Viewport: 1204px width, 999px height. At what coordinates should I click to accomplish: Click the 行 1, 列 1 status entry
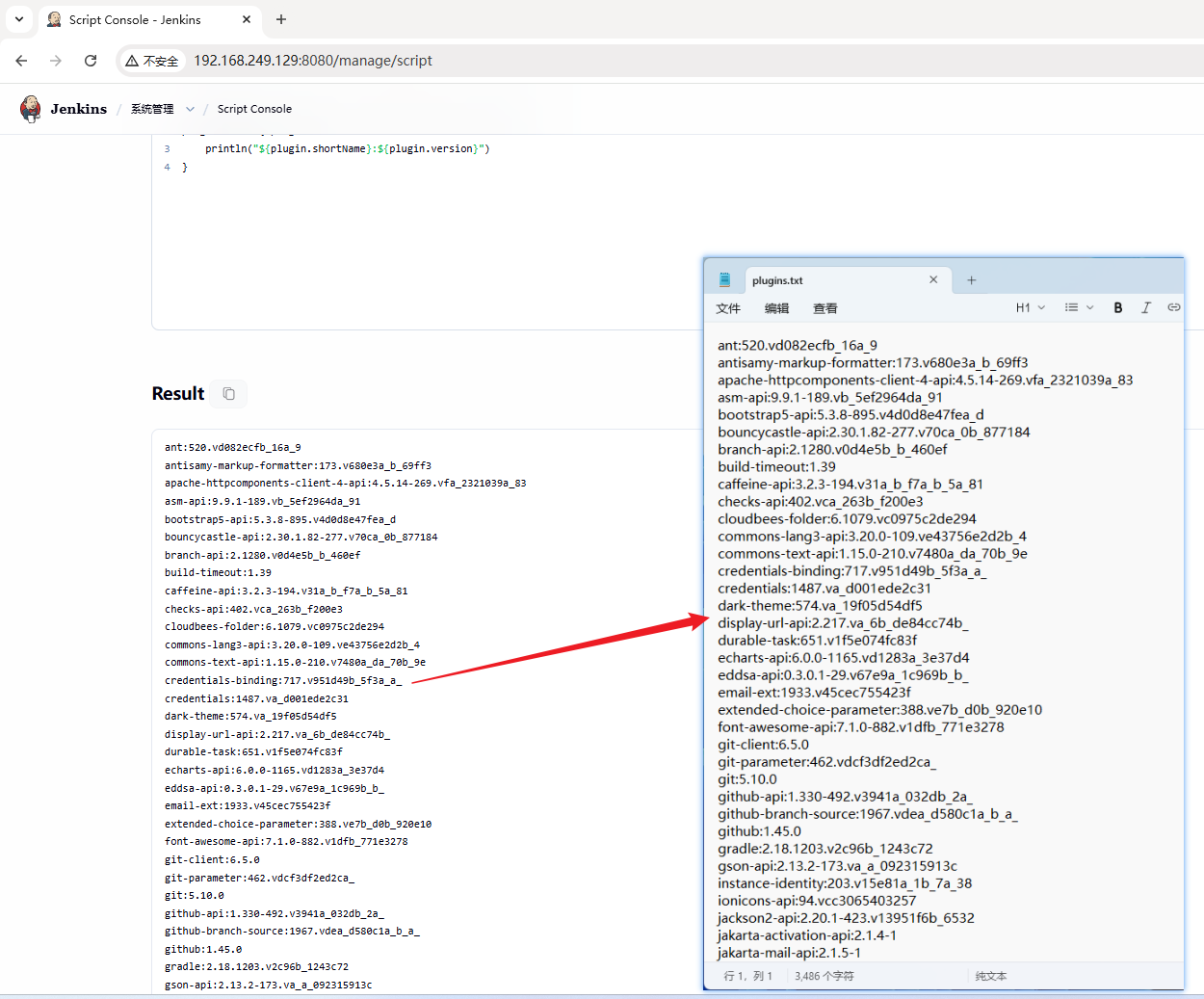click(748, 976)
